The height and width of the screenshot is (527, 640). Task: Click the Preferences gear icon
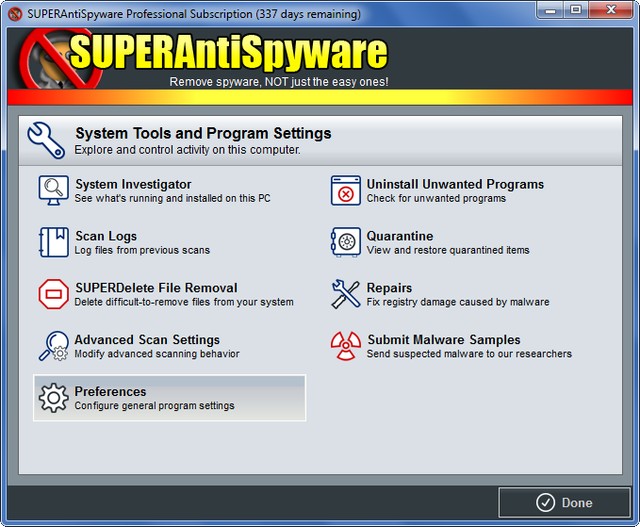coord(53,398)
